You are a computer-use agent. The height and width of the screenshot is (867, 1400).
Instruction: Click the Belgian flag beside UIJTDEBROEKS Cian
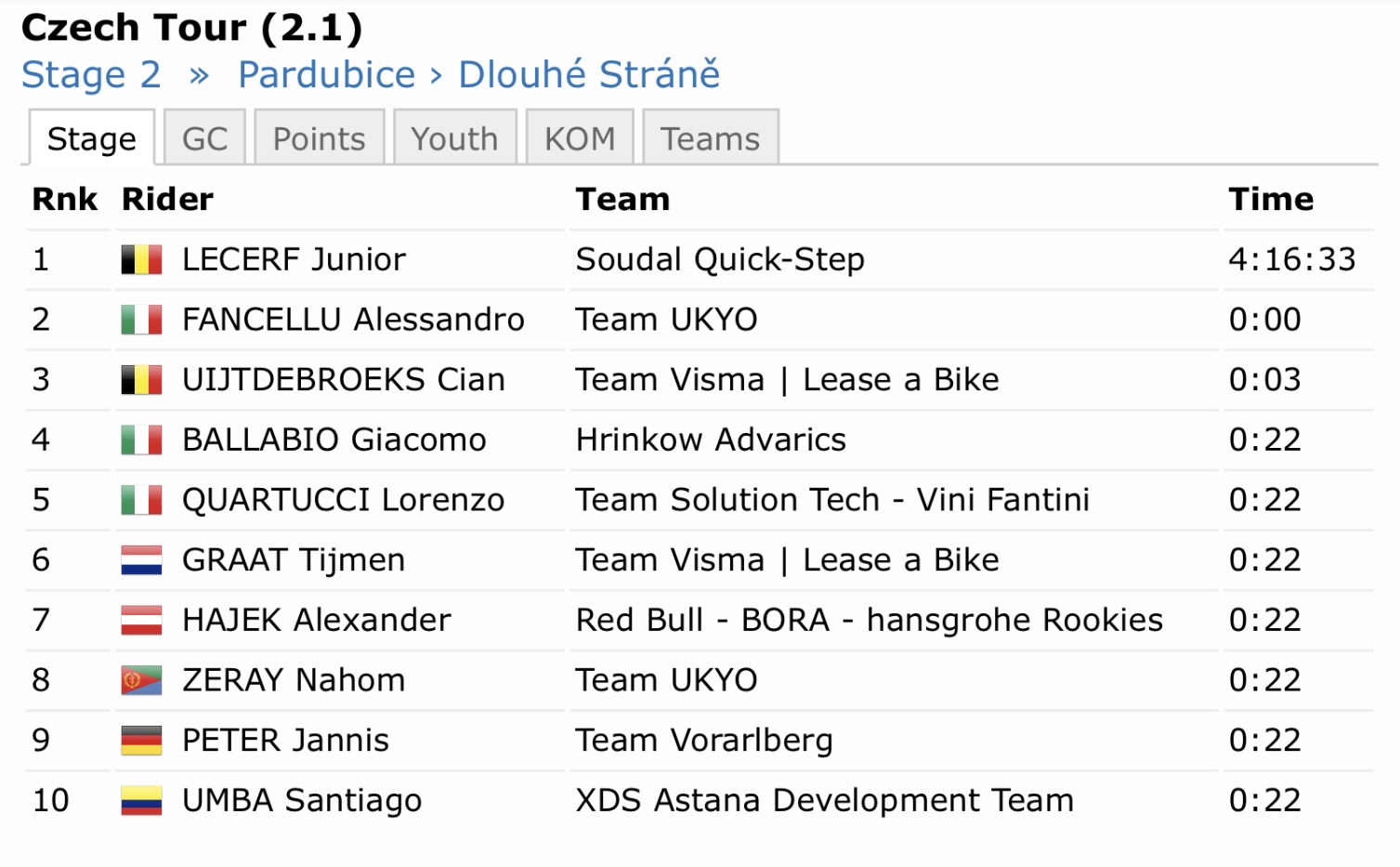[141, 380]
